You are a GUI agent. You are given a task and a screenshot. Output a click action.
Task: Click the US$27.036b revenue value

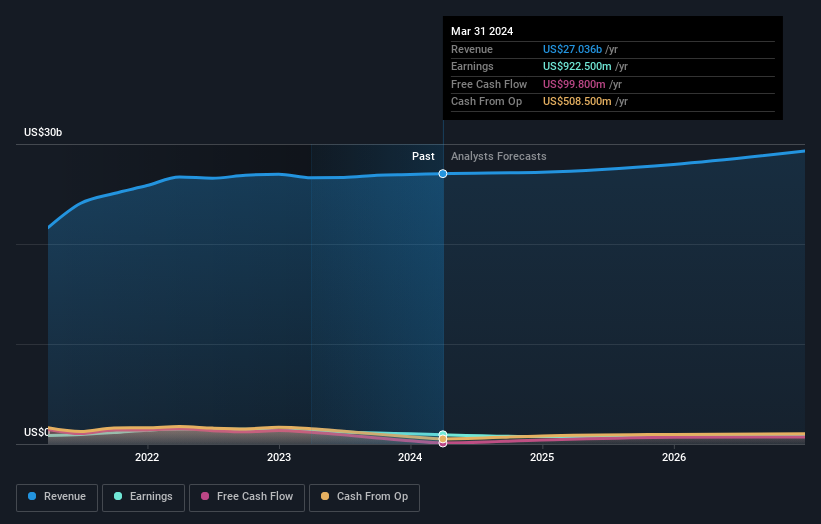point(572,49)
